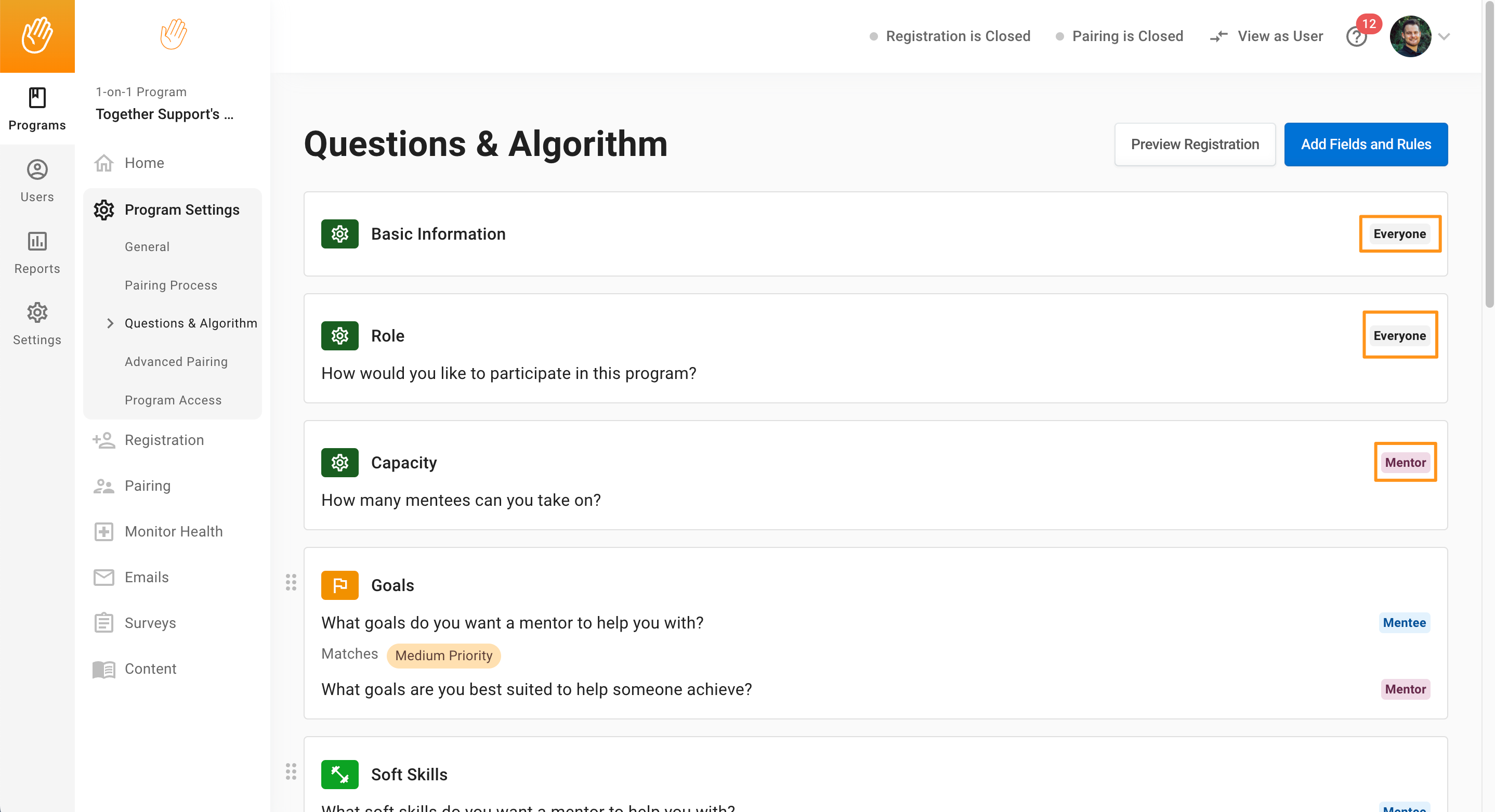The width and height of the screenshot is (1495, 812).
Task: Open the Pairing Process submenu item
Action: coord(171,285)
